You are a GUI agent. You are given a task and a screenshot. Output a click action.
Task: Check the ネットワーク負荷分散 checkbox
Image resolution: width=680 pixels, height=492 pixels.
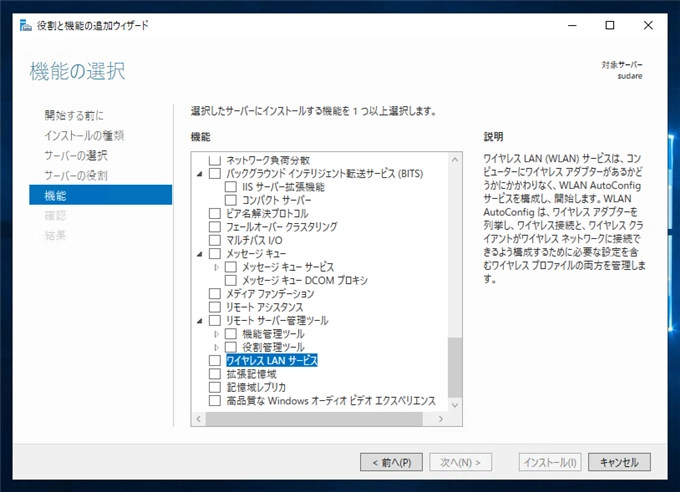coord(215,160)
